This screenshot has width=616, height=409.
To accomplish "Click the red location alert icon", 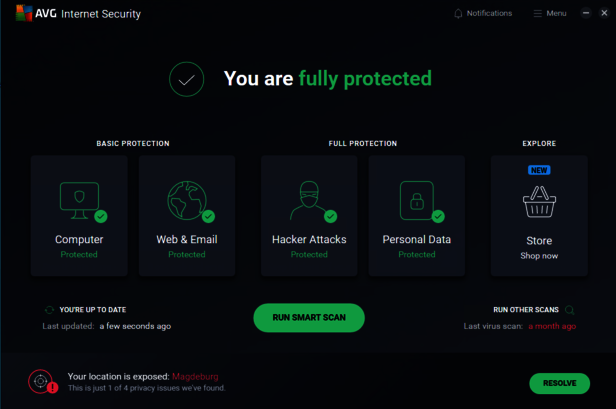I will [41, 381].
